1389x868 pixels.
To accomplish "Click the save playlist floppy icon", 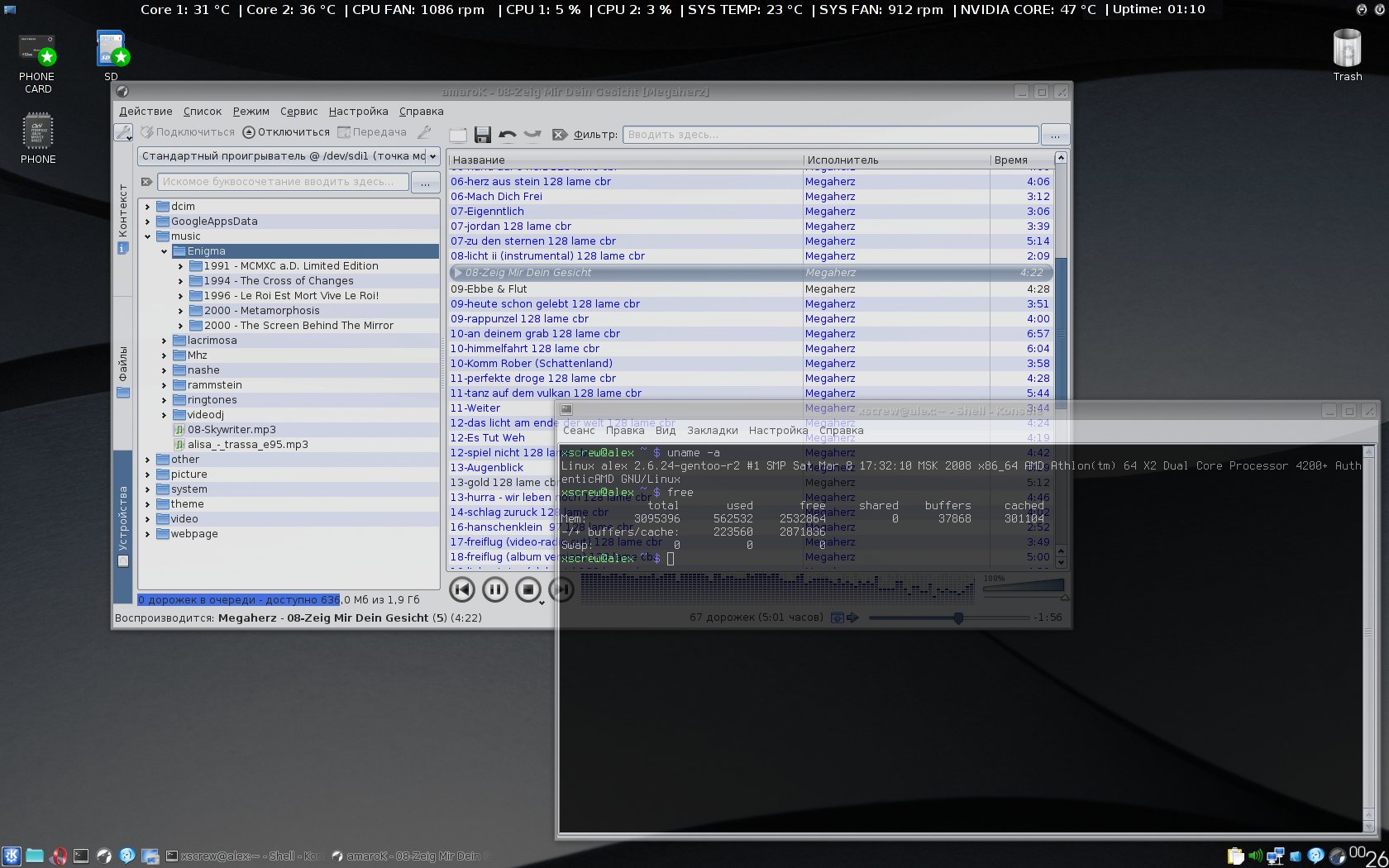I will click(x=483, y=135).
